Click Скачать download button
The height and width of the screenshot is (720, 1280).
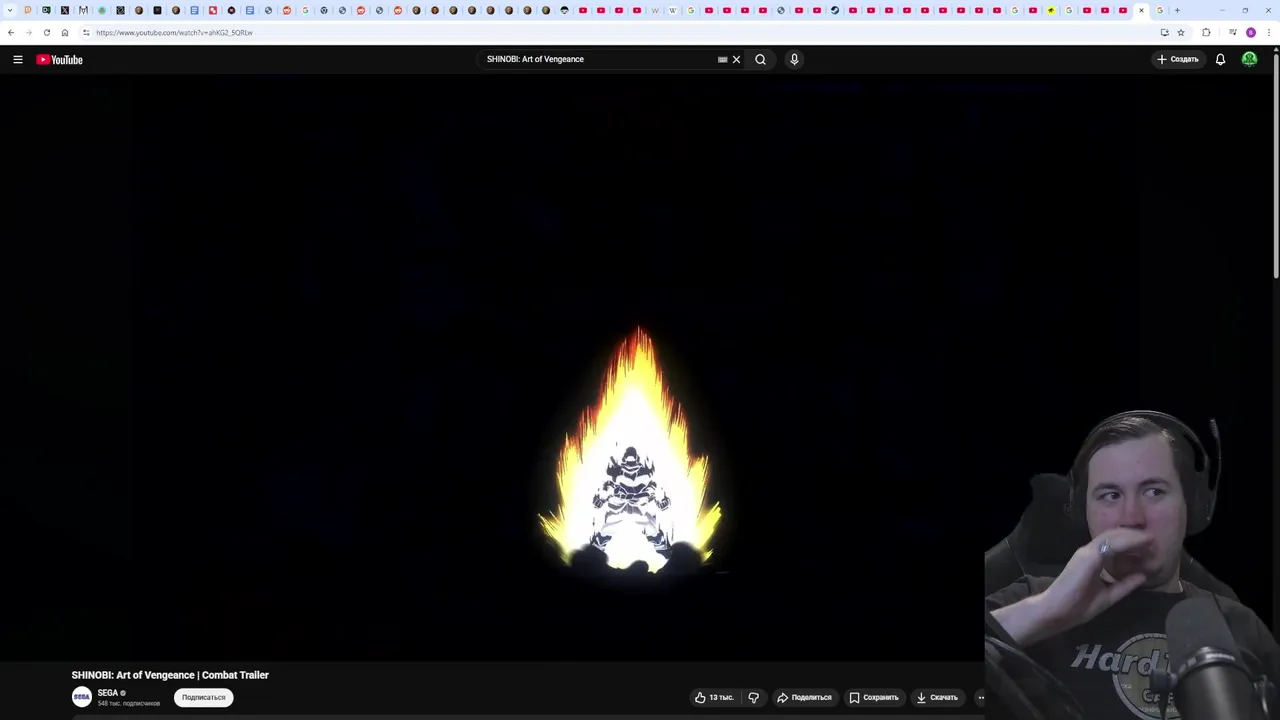click(937, 697)
